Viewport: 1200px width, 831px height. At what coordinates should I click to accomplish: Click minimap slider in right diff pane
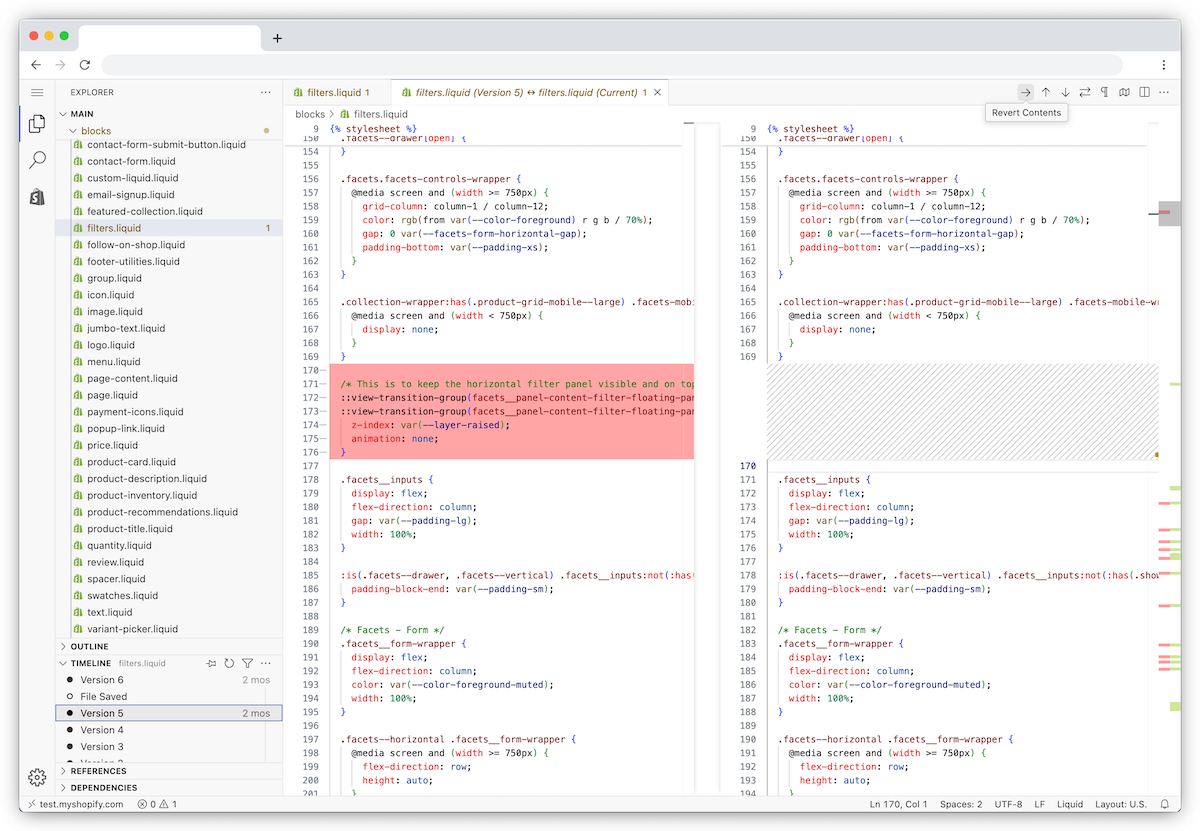1169,213
